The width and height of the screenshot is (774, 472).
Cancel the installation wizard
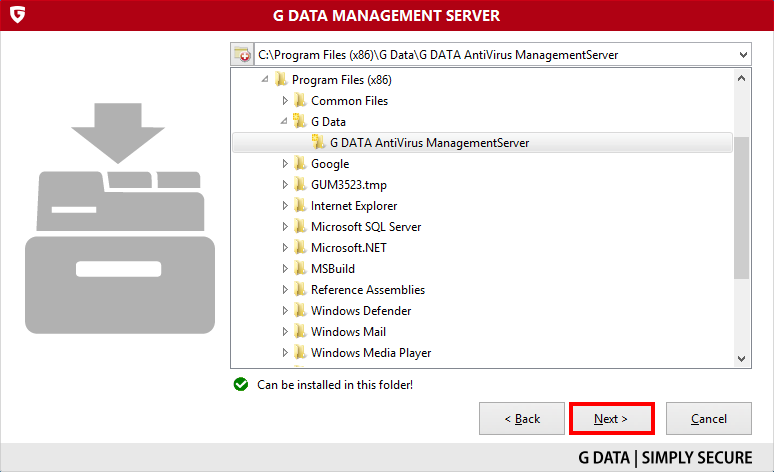709,419
